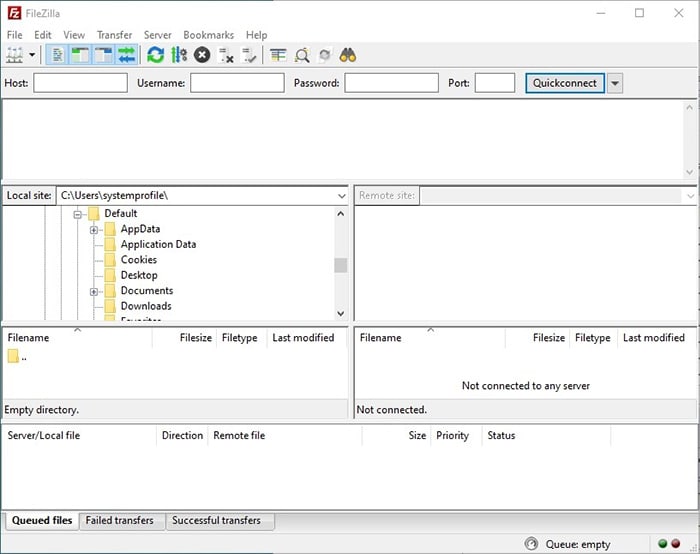Toggle the transfer queue display

(127, 55)
